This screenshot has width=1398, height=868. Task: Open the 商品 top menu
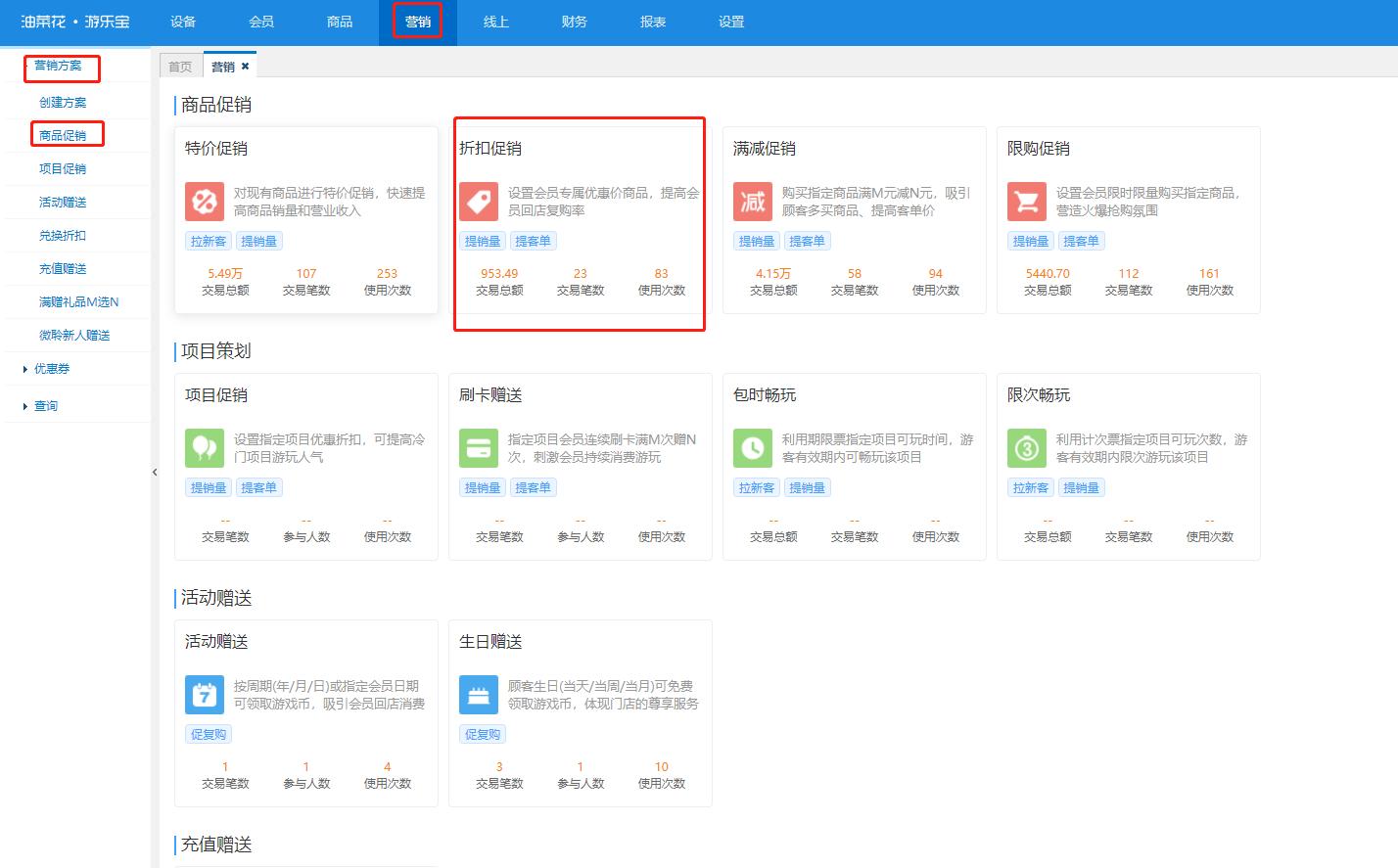coord(340,22)
